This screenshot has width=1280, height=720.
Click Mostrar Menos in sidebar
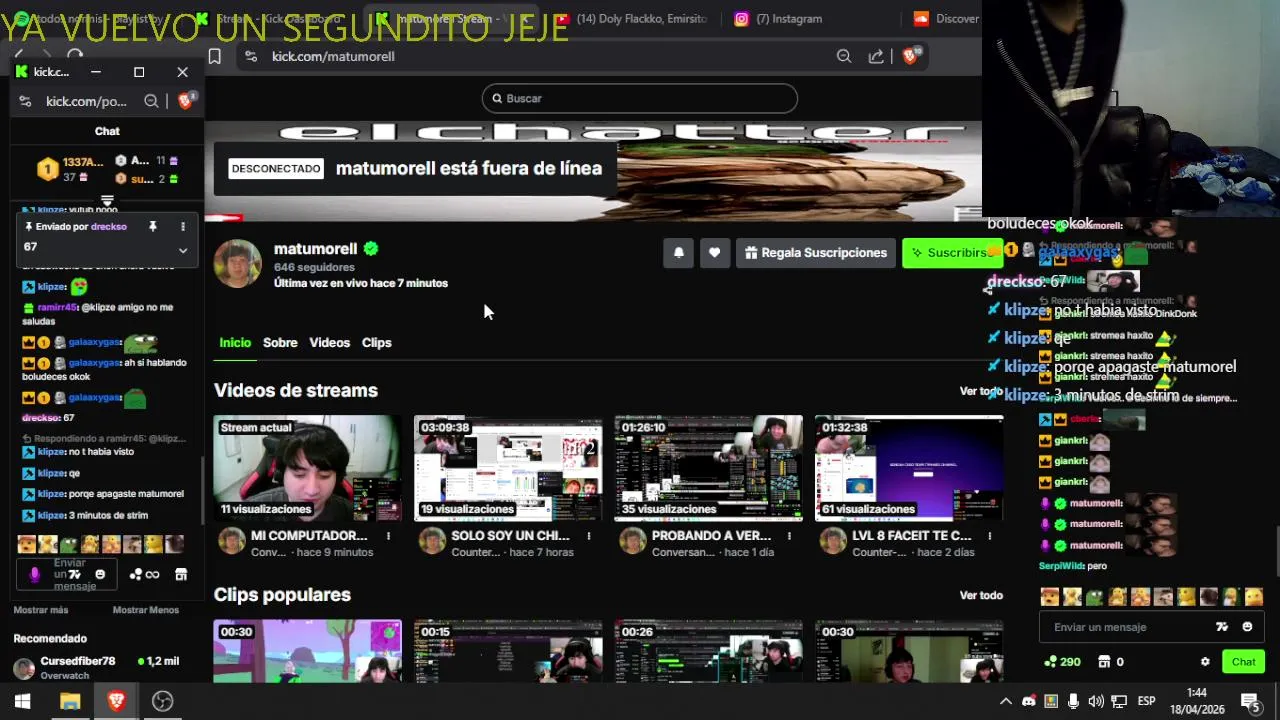146,610
